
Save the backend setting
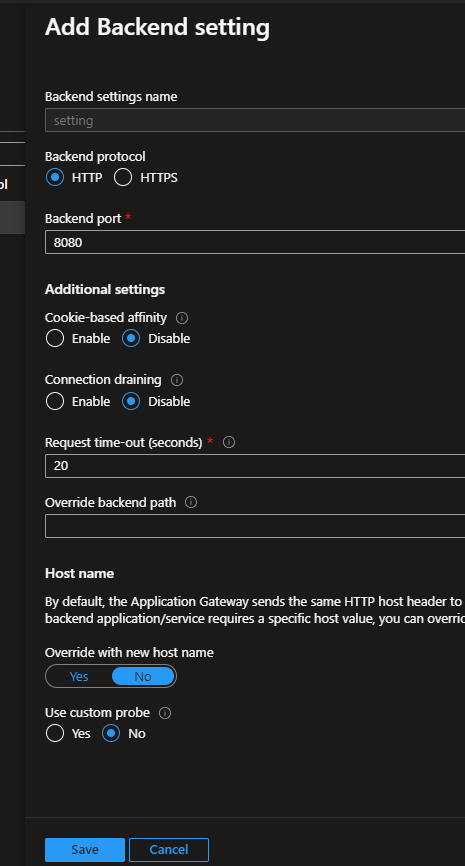pos(84,850)
